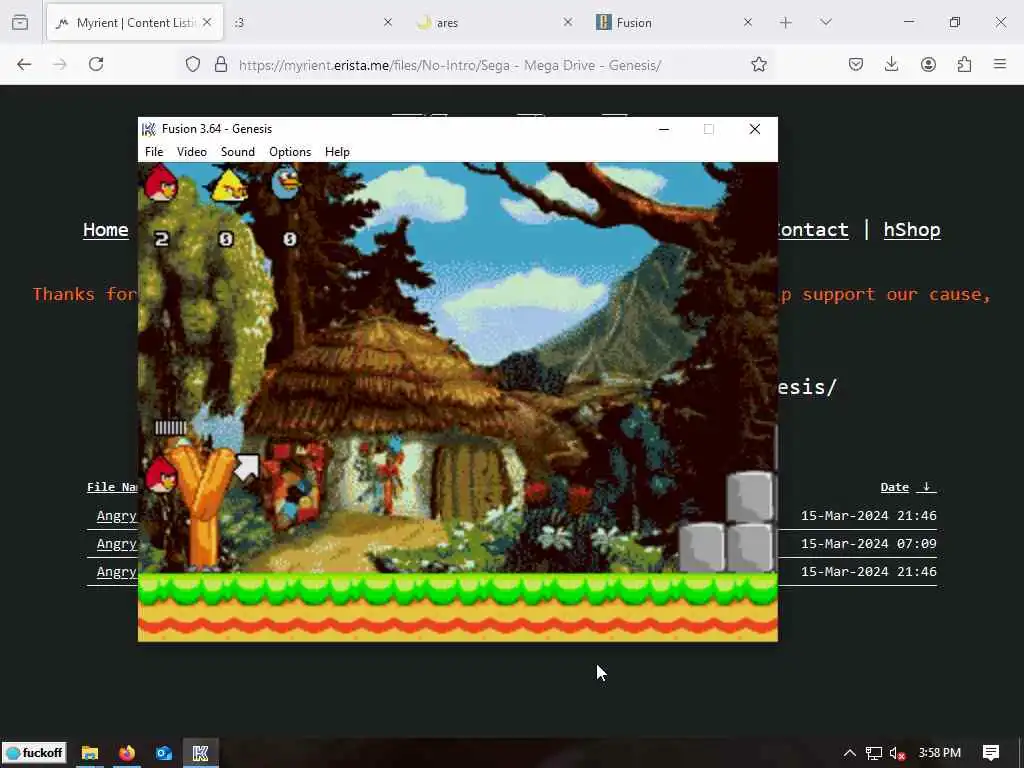Open the Firefox account icon
The image size is (1024, 768).
point(928,64)
